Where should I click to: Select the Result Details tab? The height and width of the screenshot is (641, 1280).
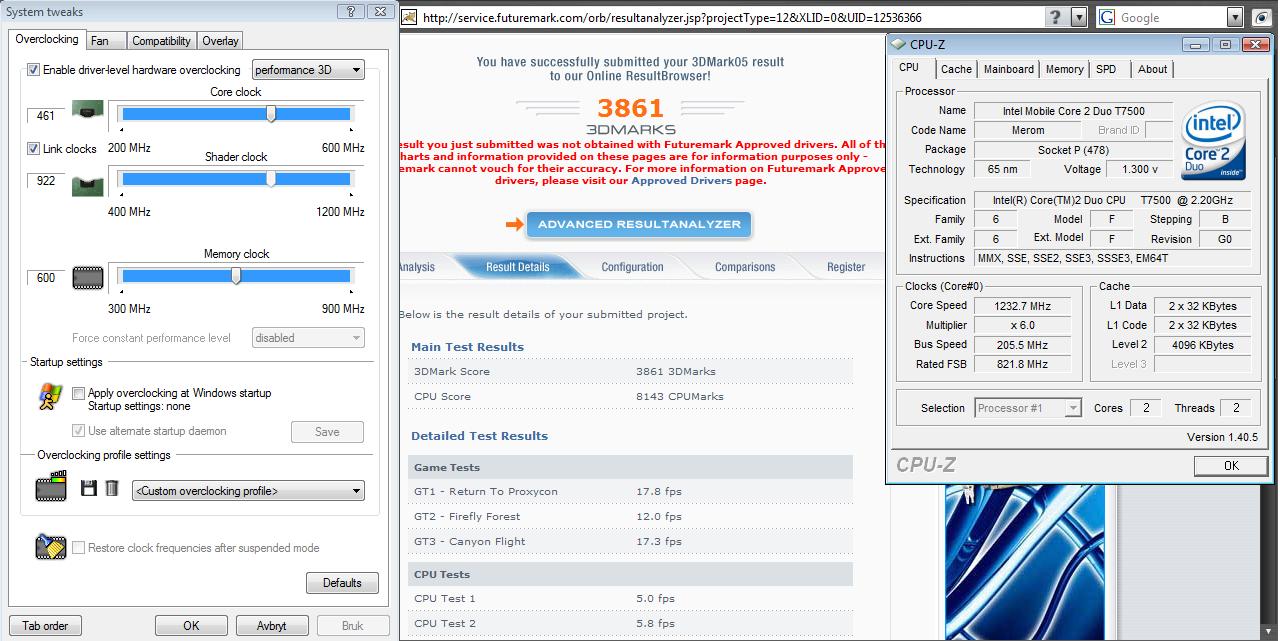(x=517, y=267)
